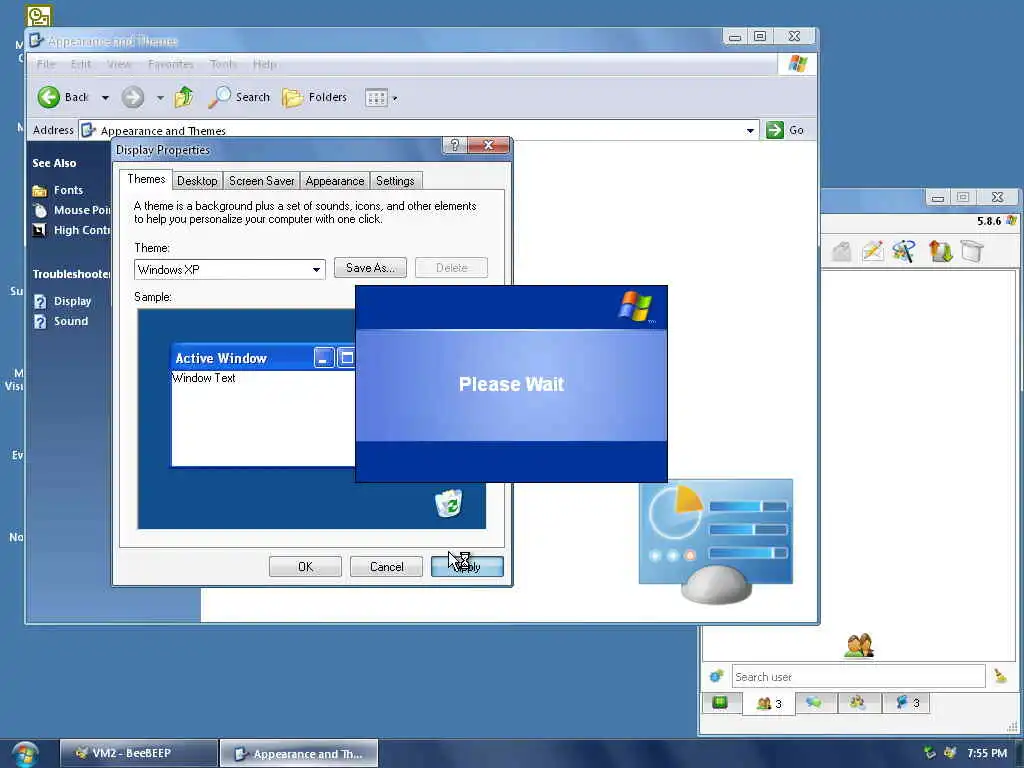Open the Help menu

tap(264, 64)
